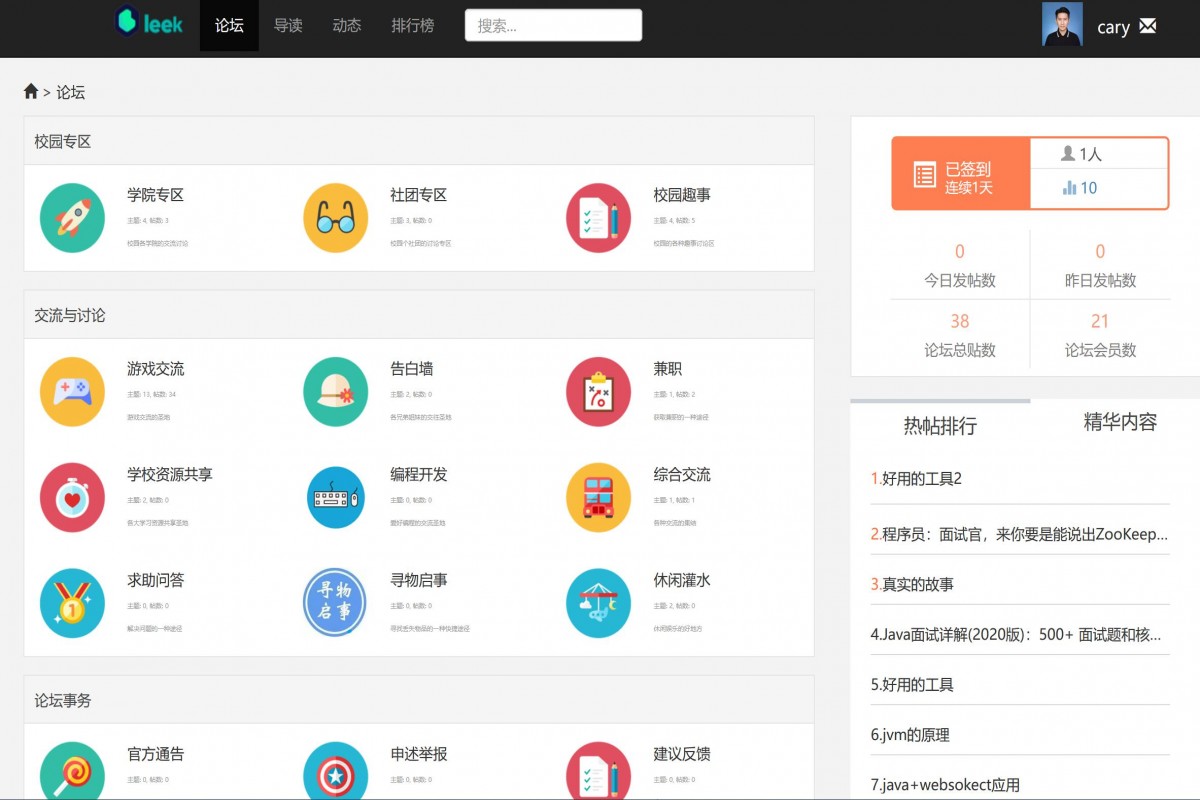Click the medal icon for 求助问答
The height and width of the screenshot is (800, 1200).
[71, 602]
